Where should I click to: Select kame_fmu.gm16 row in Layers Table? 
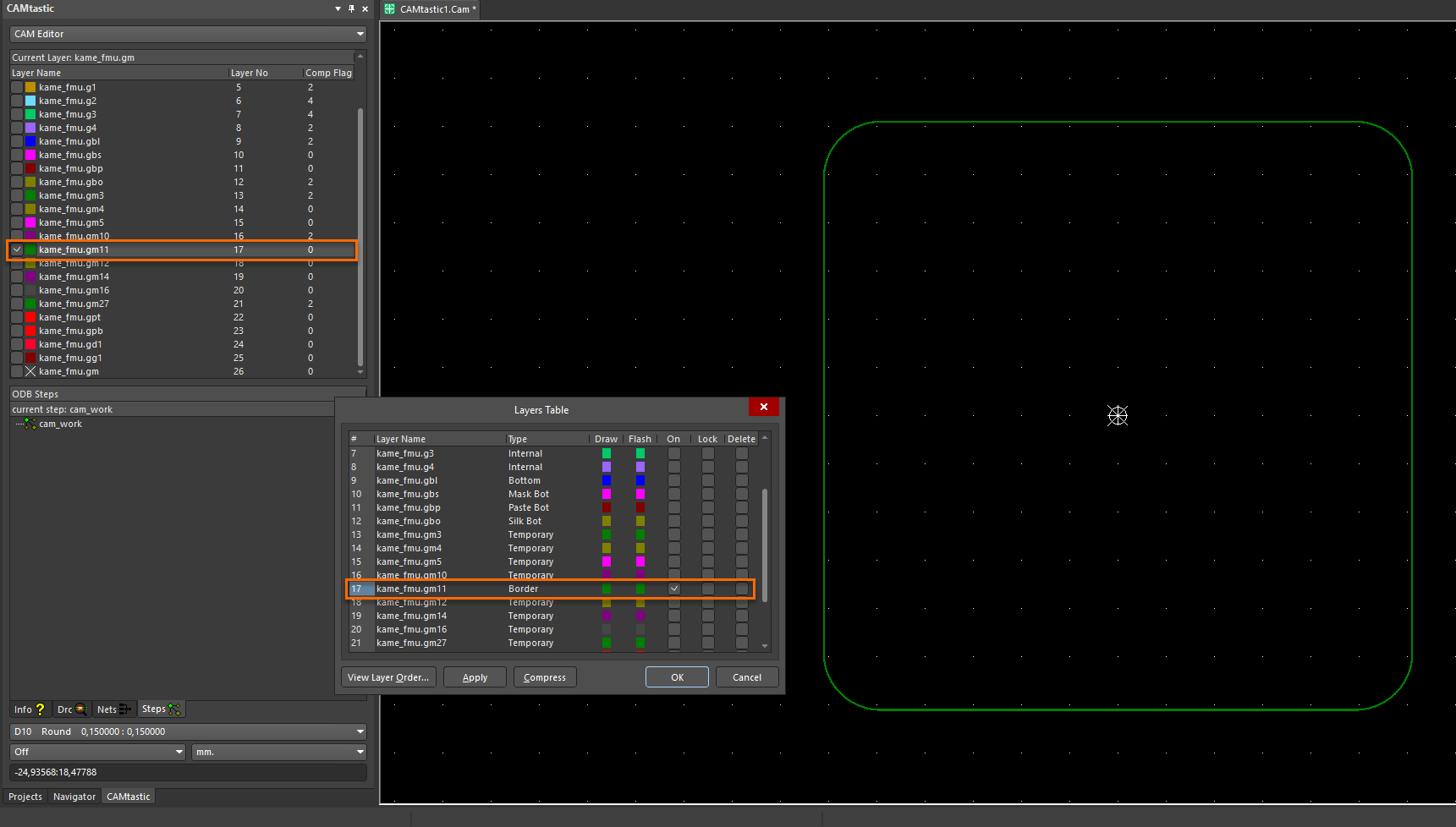[x=554, y=629]
